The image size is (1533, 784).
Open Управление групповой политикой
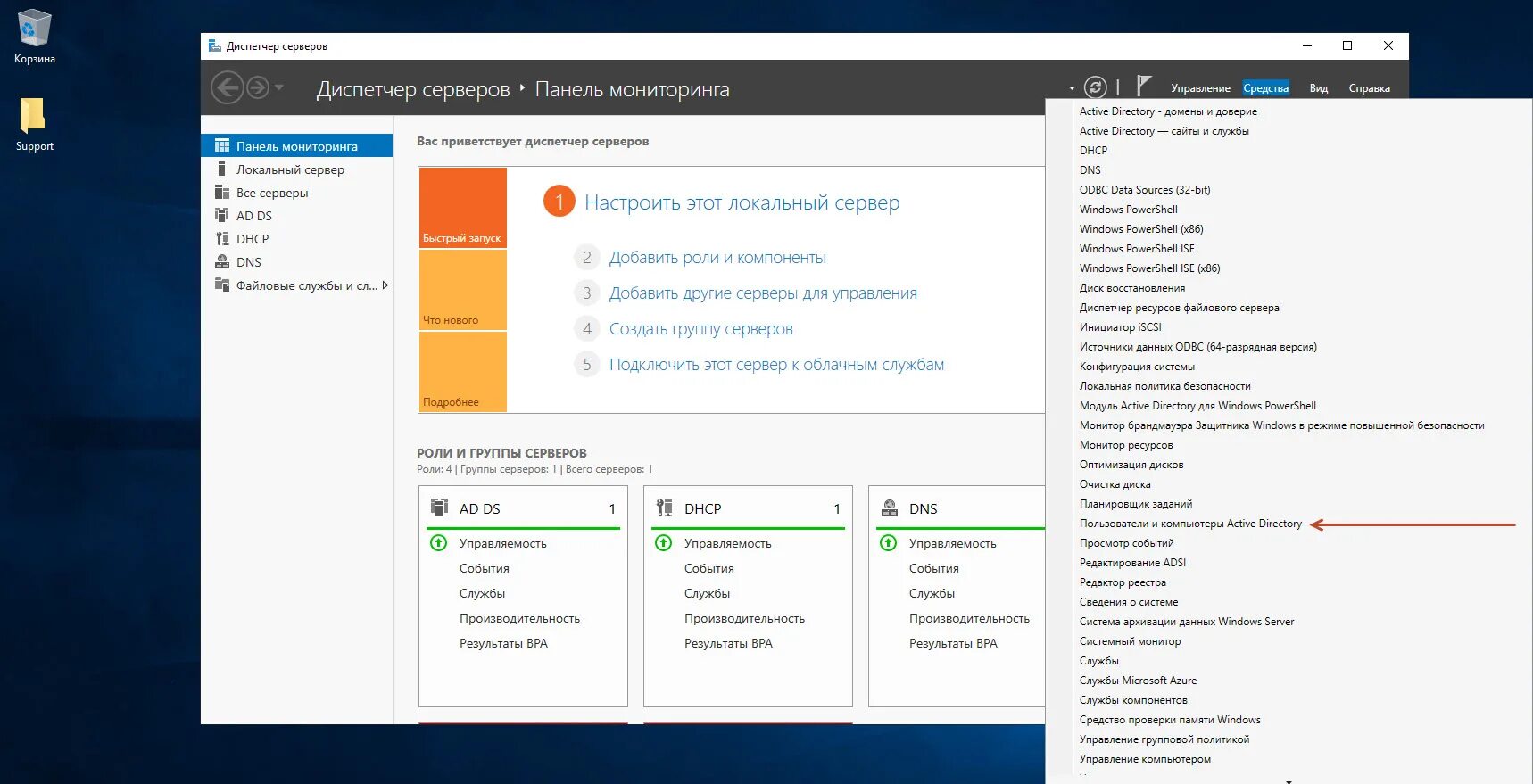pos(1164,739)
